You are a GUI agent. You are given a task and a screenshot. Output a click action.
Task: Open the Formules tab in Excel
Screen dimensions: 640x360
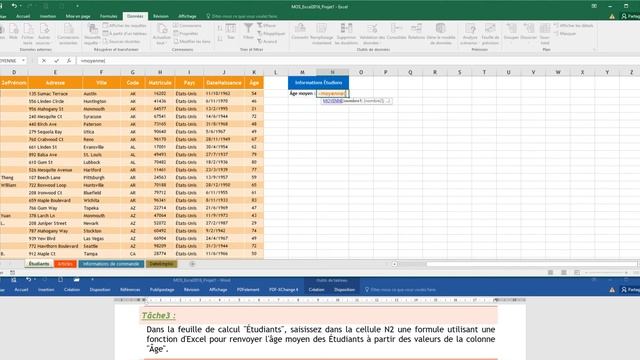pyautogui.click(x=109, y=16)
